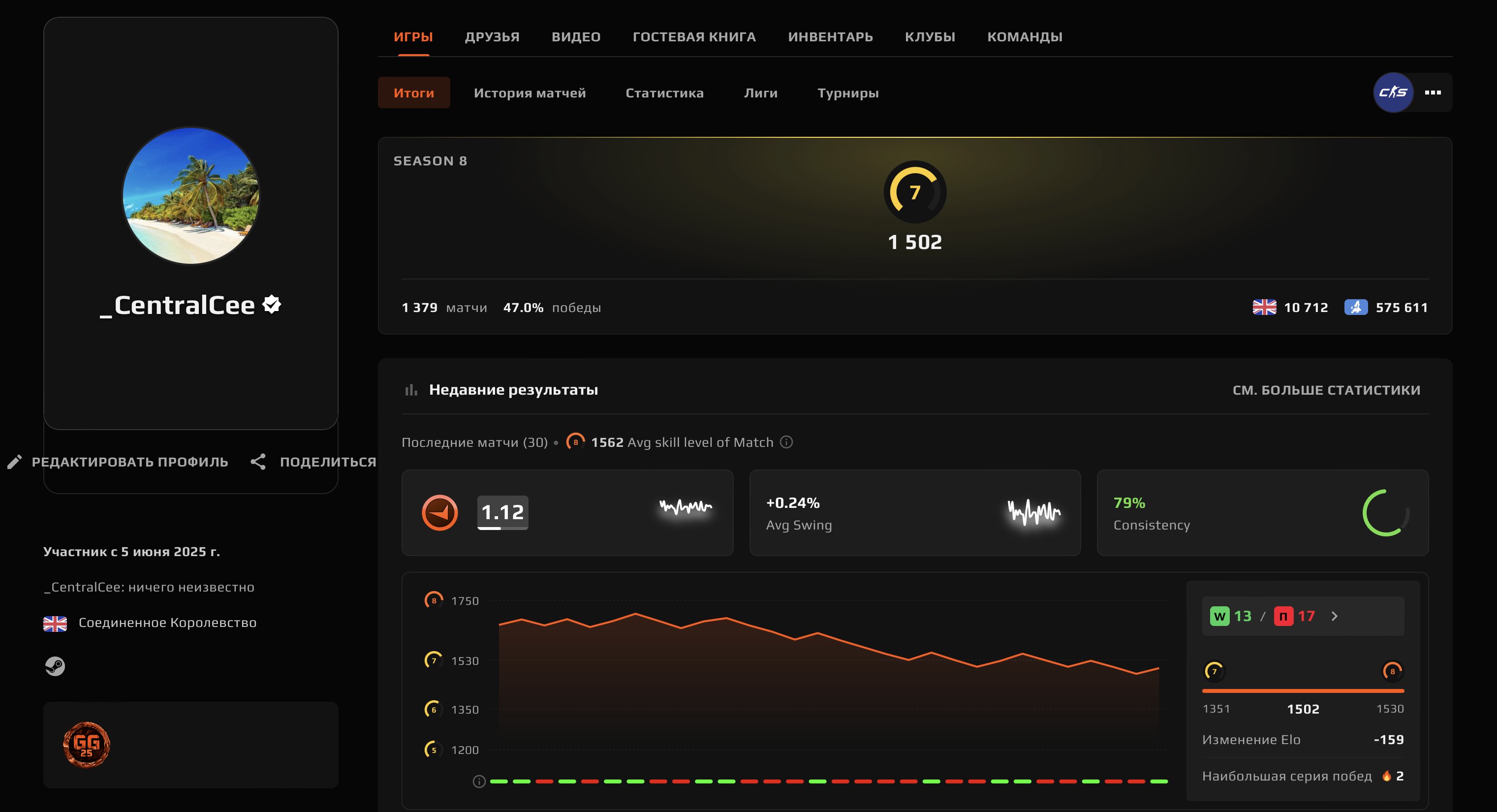Click the 47.0% победы stat
The width and height of the screenshot is (1497, 812).
tap(552, 308)
